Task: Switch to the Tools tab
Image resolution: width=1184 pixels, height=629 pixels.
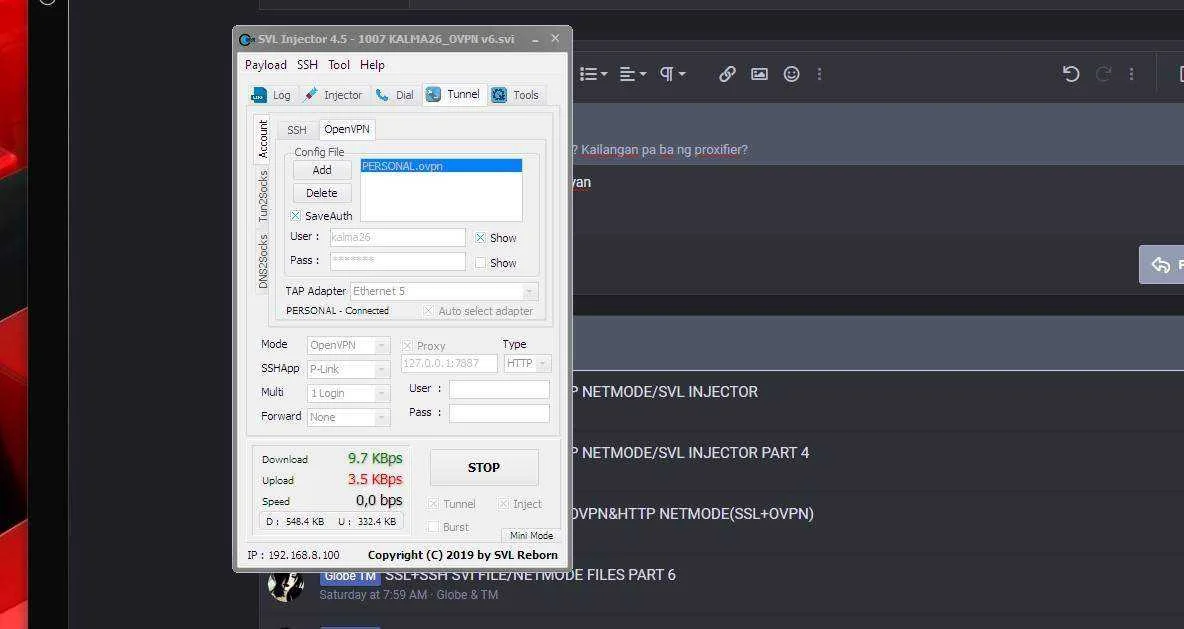Action: click(x=516, y=95)
